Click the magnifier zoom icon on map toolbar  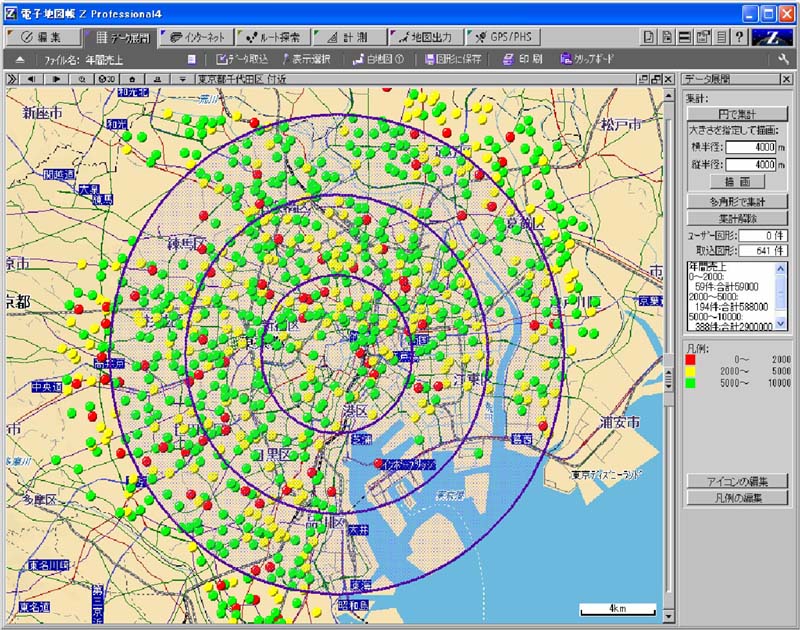click(82, 79)
